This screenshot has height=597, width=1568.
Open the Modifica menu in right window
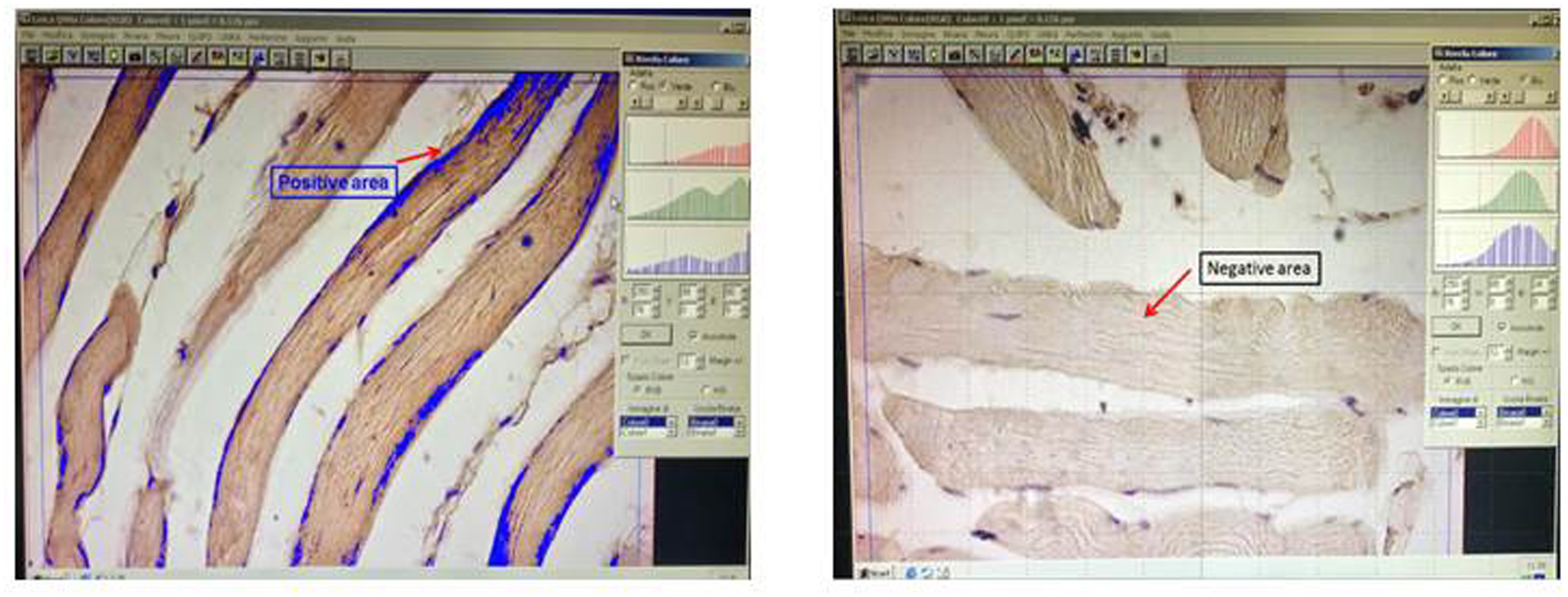coord(877,34)
